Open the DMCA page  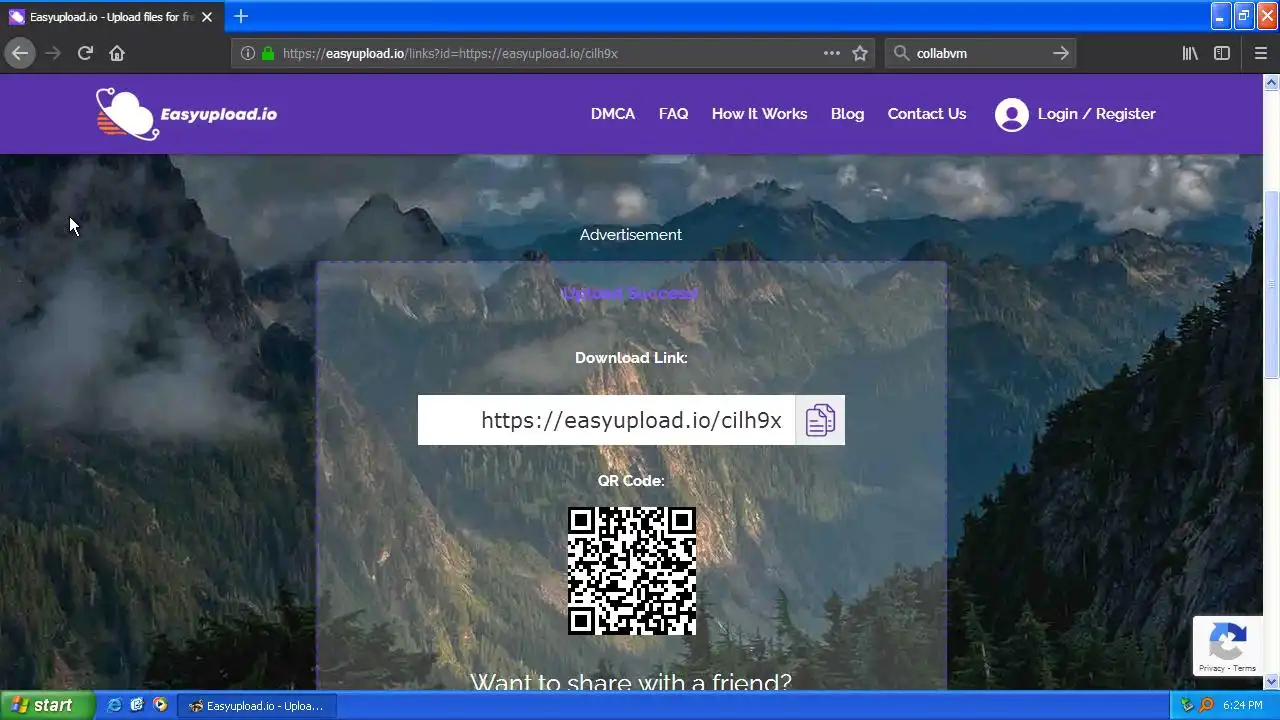613,114
